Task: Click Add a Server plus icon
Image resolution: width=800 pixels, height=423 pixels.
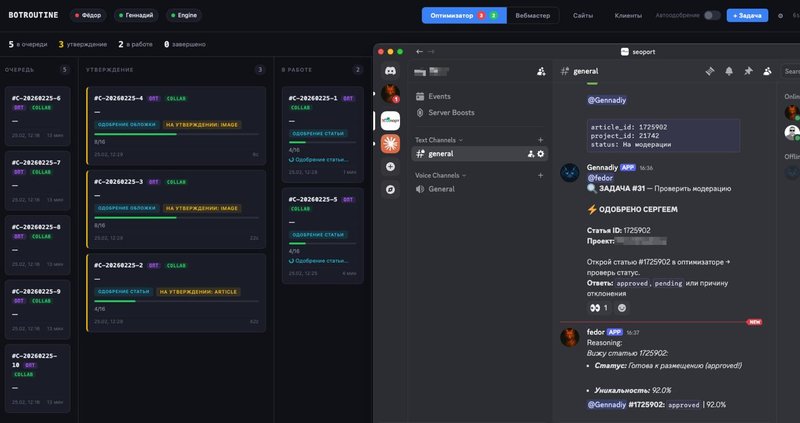Action: pyautogui.click(x=390, y=166)
